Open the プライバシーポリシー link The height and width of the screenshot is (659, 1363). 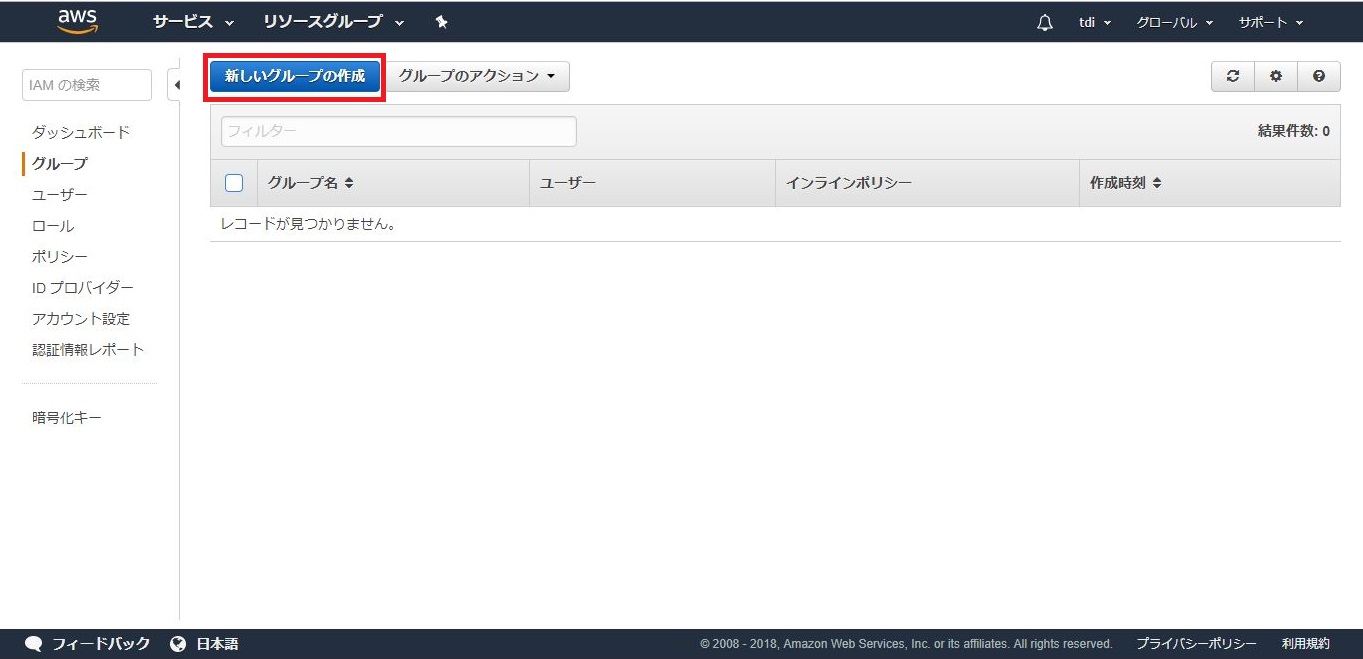[1196, 644]
